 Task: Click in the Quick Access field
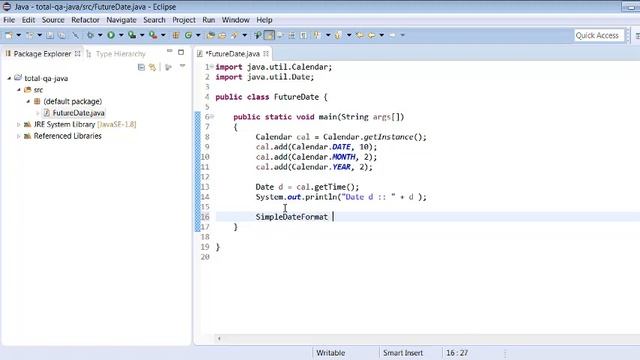pyautogui.click(x=599, y=36)
